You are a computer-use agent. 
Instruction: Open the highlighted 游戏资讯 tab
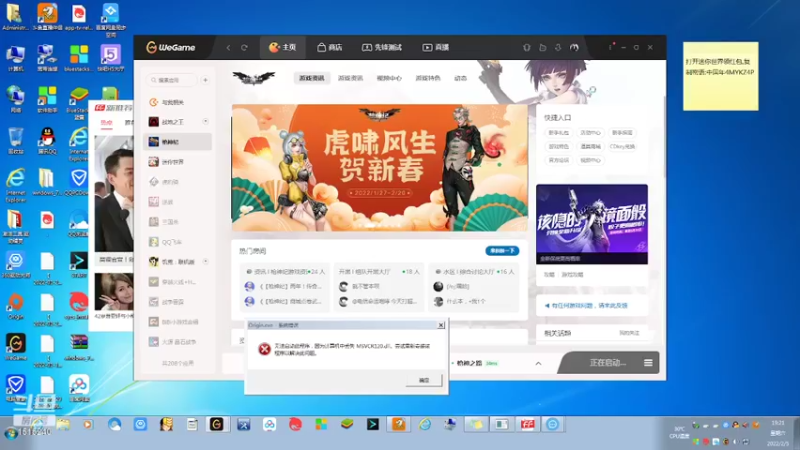[x=311, y=78]
